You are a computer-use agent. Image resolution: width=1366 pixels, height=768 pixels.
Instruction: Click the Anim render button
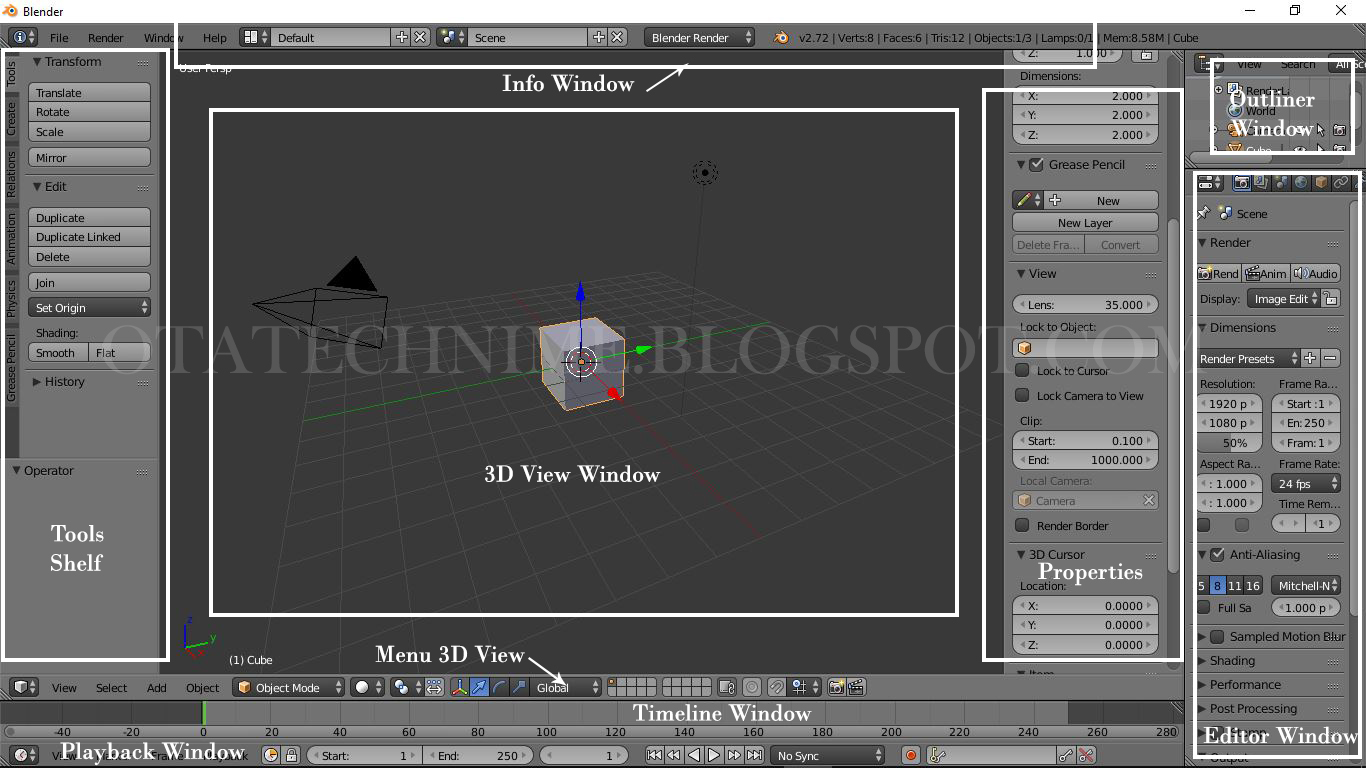point(1266,273)
